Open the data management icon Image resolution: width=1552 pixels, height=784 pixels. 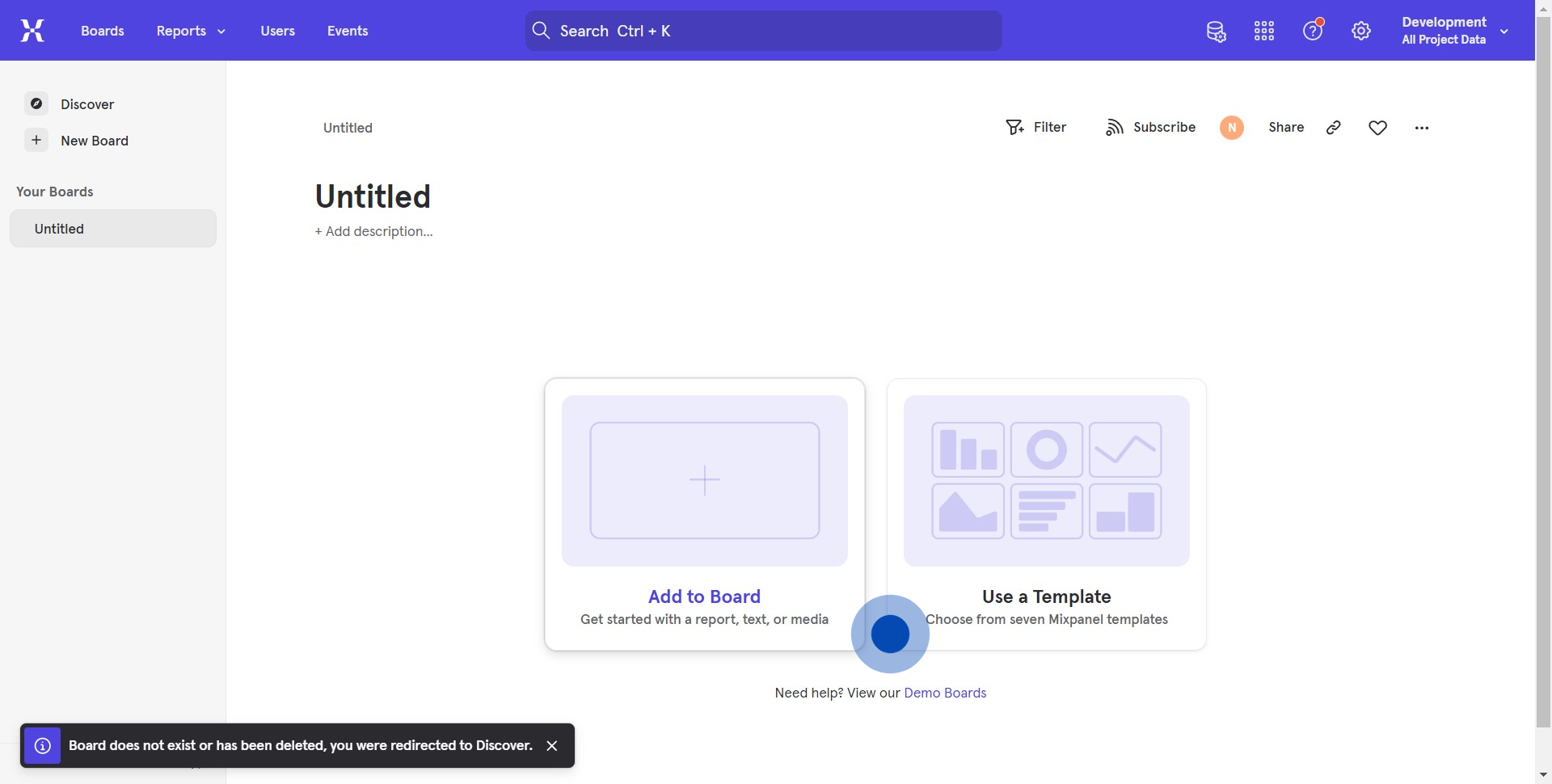pos(1216,32)
